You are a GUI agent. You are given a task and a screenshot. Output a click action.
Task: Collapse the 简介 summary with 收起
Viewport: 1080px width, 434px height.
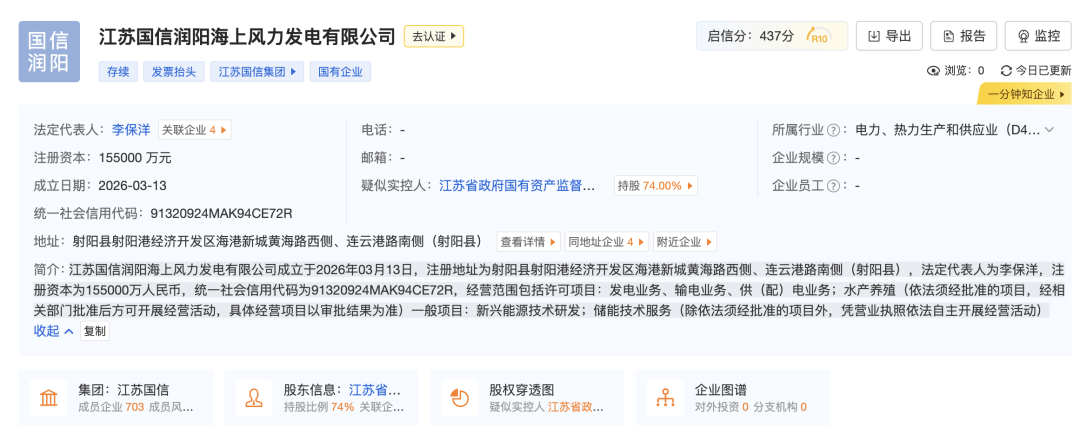[54, 331]
